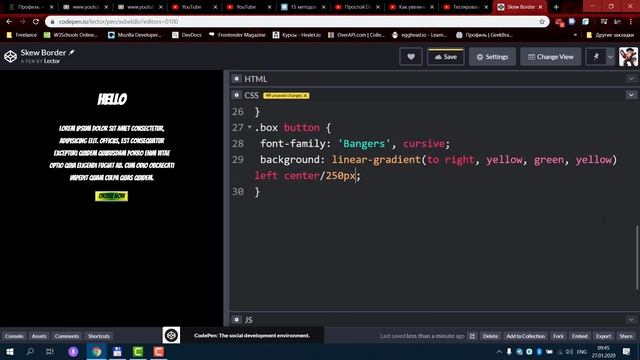
Task: Open Windows Start menu
Action: 9,351
